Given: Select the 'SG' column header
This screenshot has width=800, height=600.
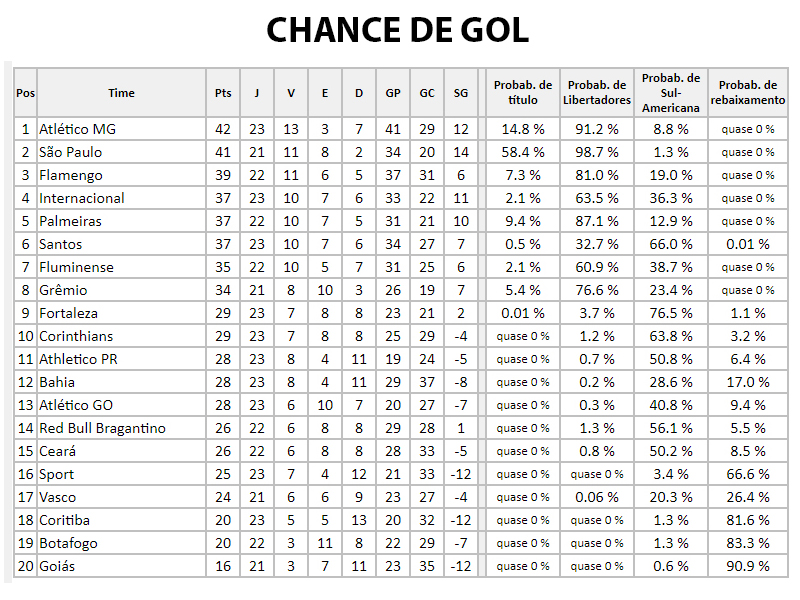Looking at the screenshot, I should [461, 93].
